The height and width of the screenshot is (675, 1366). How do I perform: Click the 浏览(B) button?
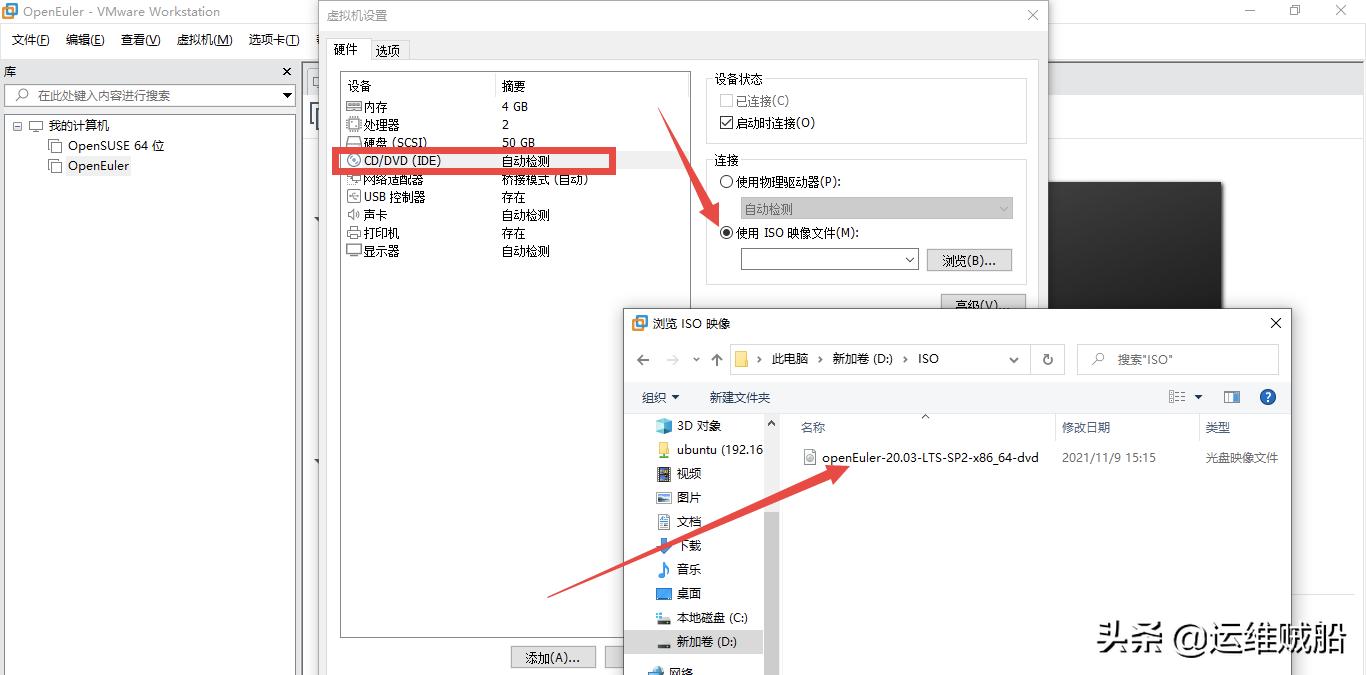click(x=968, y=259)
